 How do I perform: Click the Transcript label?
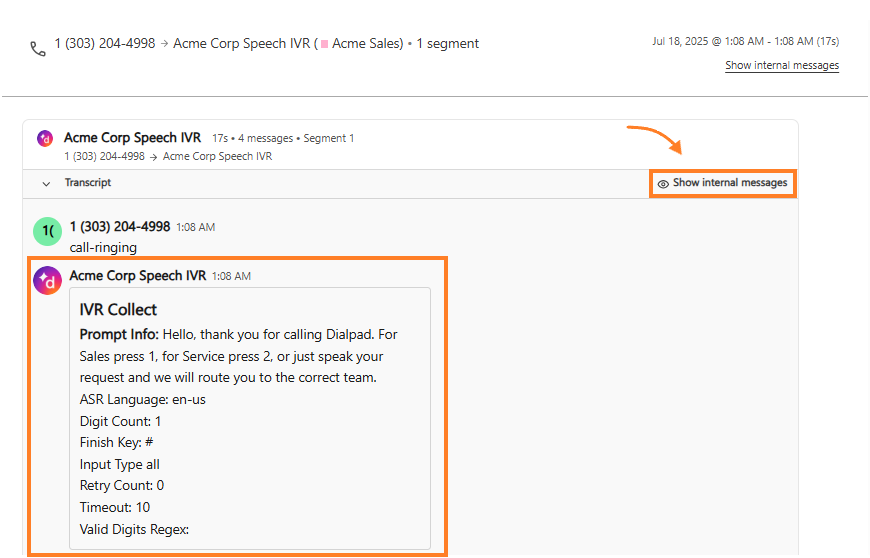[88, 182]
